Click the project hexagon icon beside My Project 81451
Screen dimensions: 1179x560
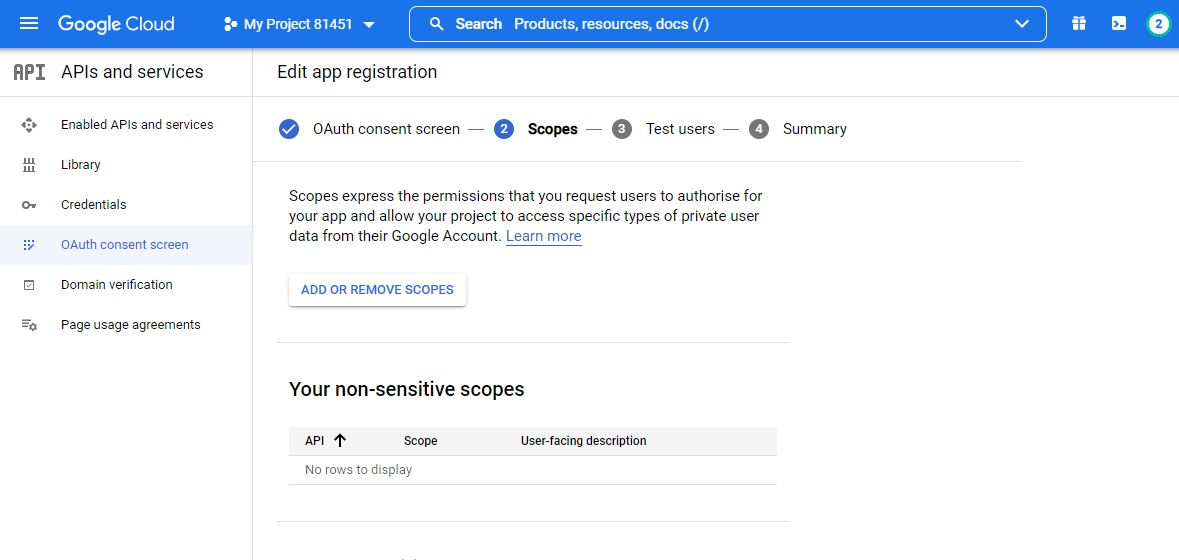[230, 24]
